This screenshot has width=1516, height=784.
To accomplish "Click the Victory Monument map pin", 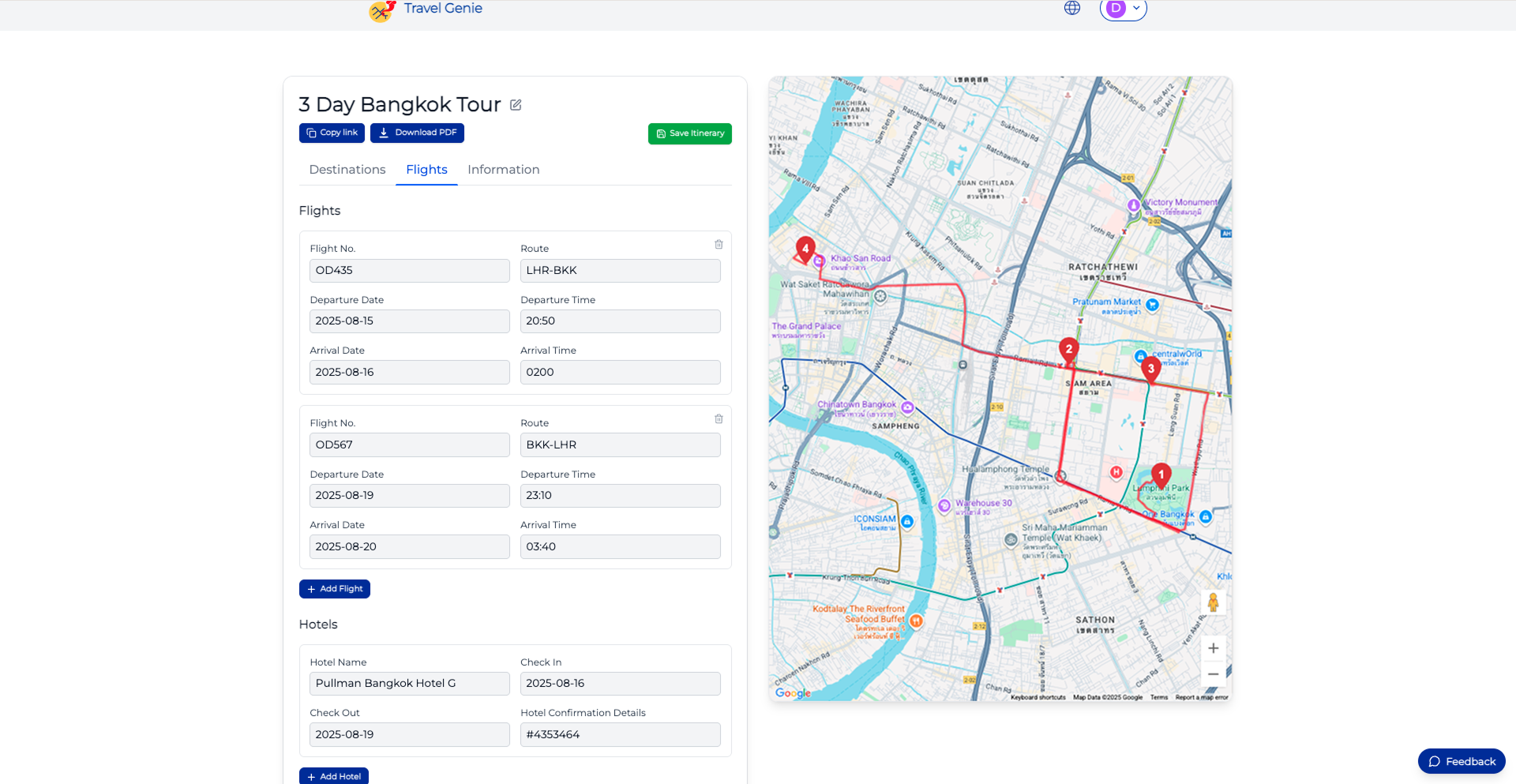I will [x=1134, y=205].
